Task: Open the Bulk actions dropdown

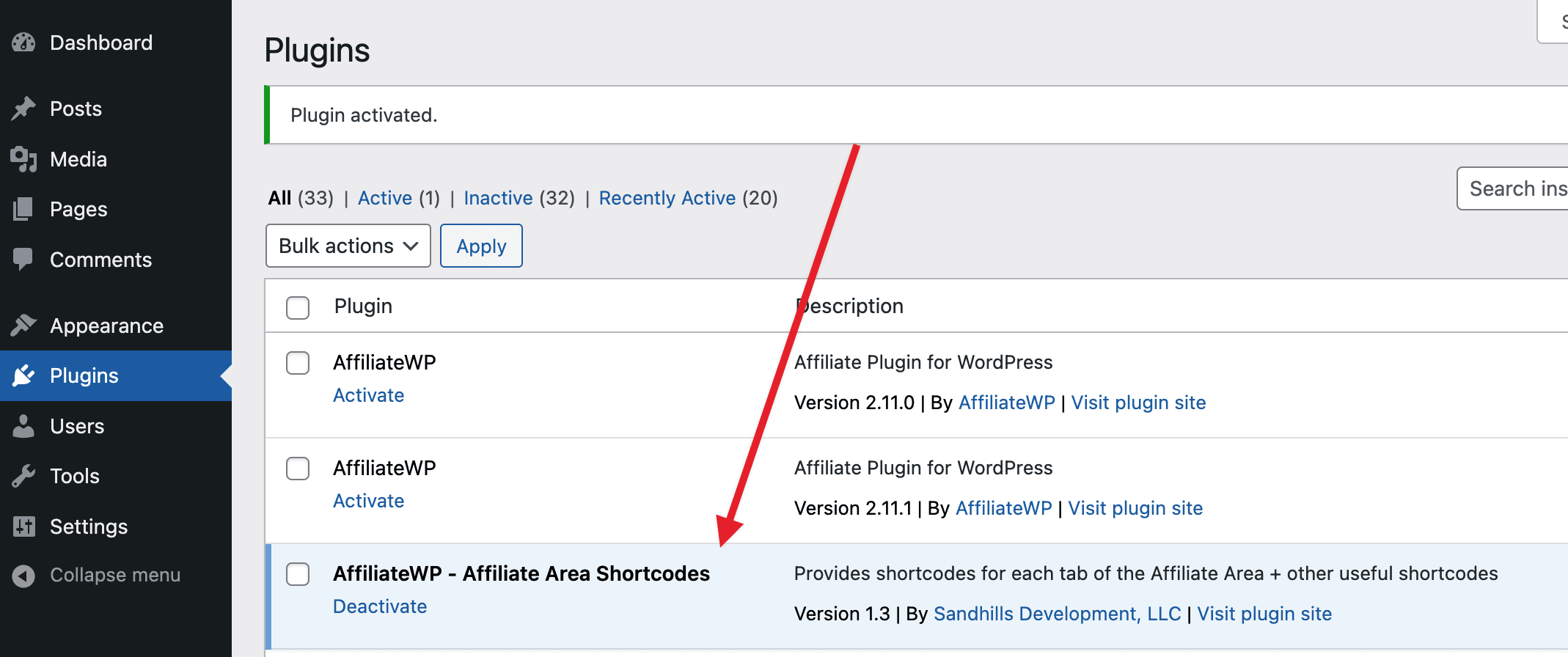Action: [348, 246]
